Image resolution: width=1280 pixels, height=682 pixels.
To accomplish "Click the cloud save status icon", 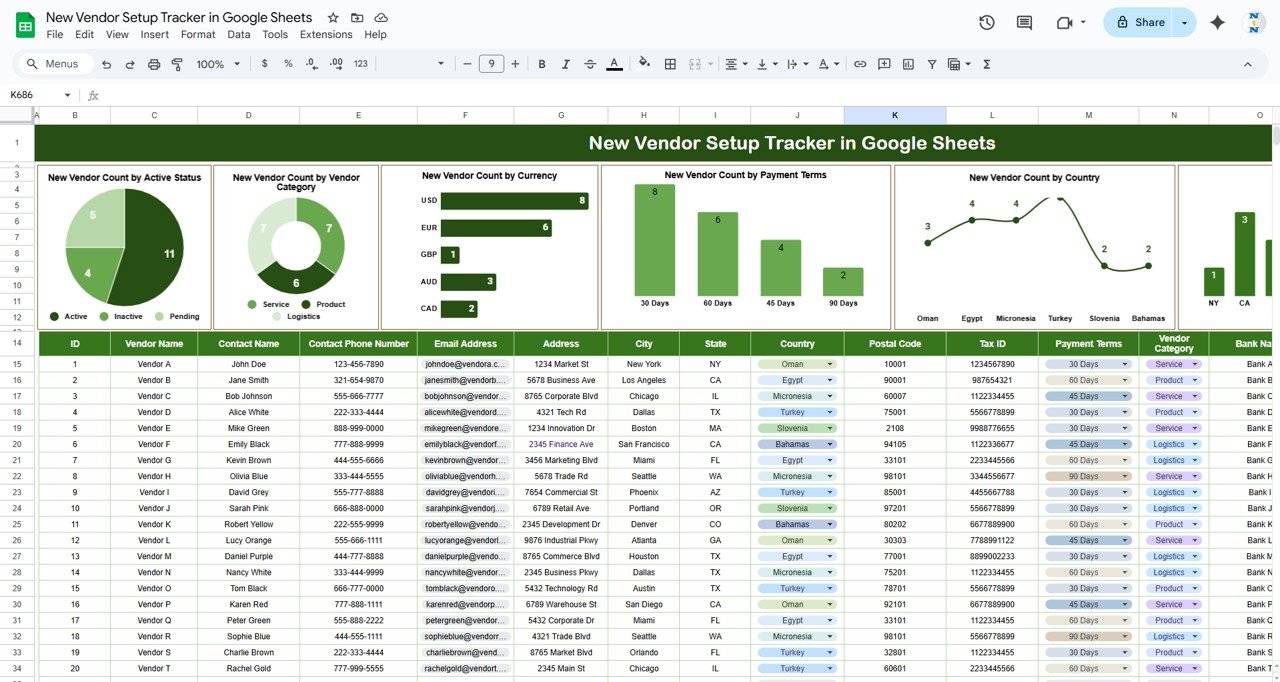I will pyautogui.click(x=381, y=18).
